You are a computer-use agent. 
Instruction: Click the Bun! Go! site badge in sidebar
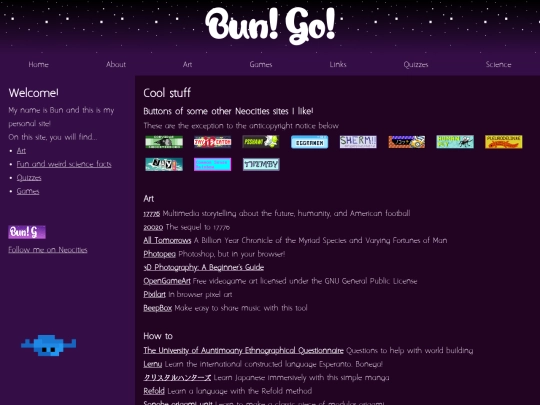coord(27,232)
